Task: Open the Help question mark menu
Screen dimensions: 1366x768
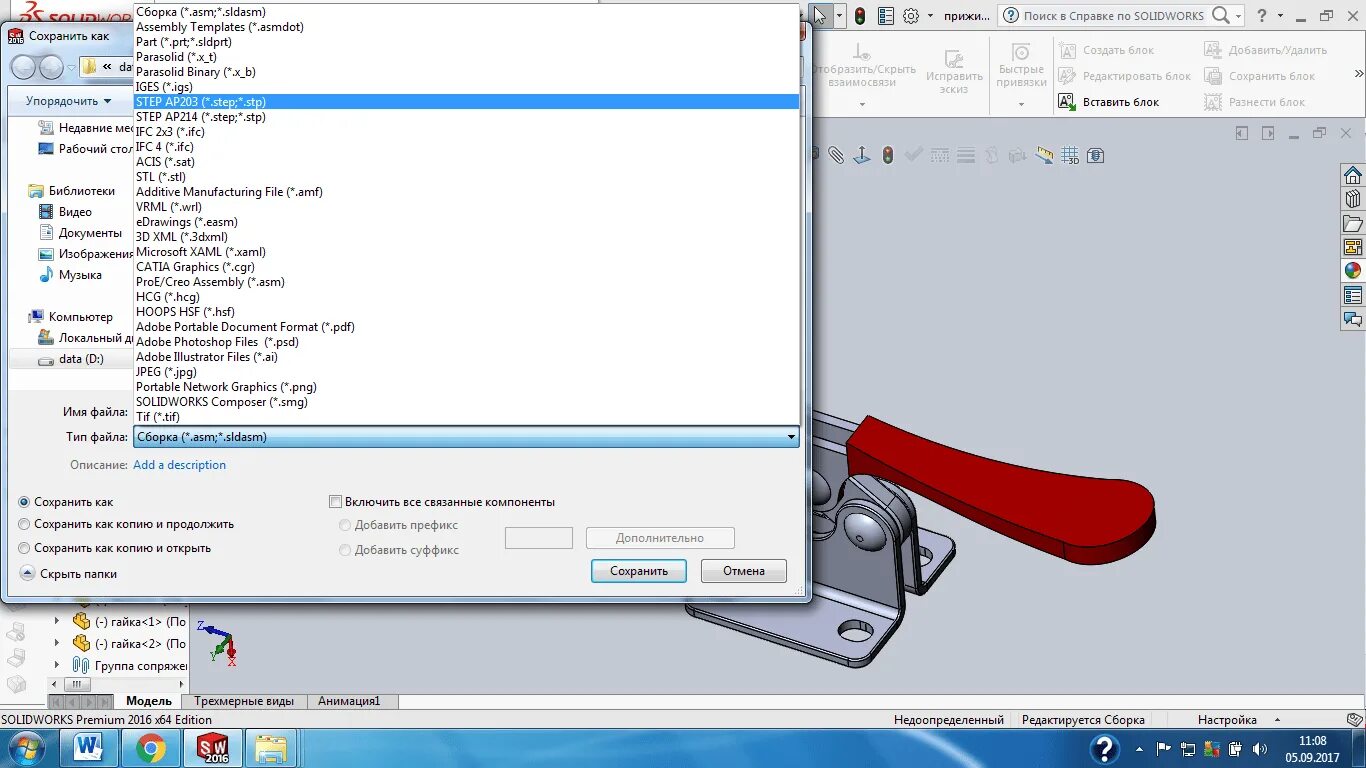Action: [1264, 16]
